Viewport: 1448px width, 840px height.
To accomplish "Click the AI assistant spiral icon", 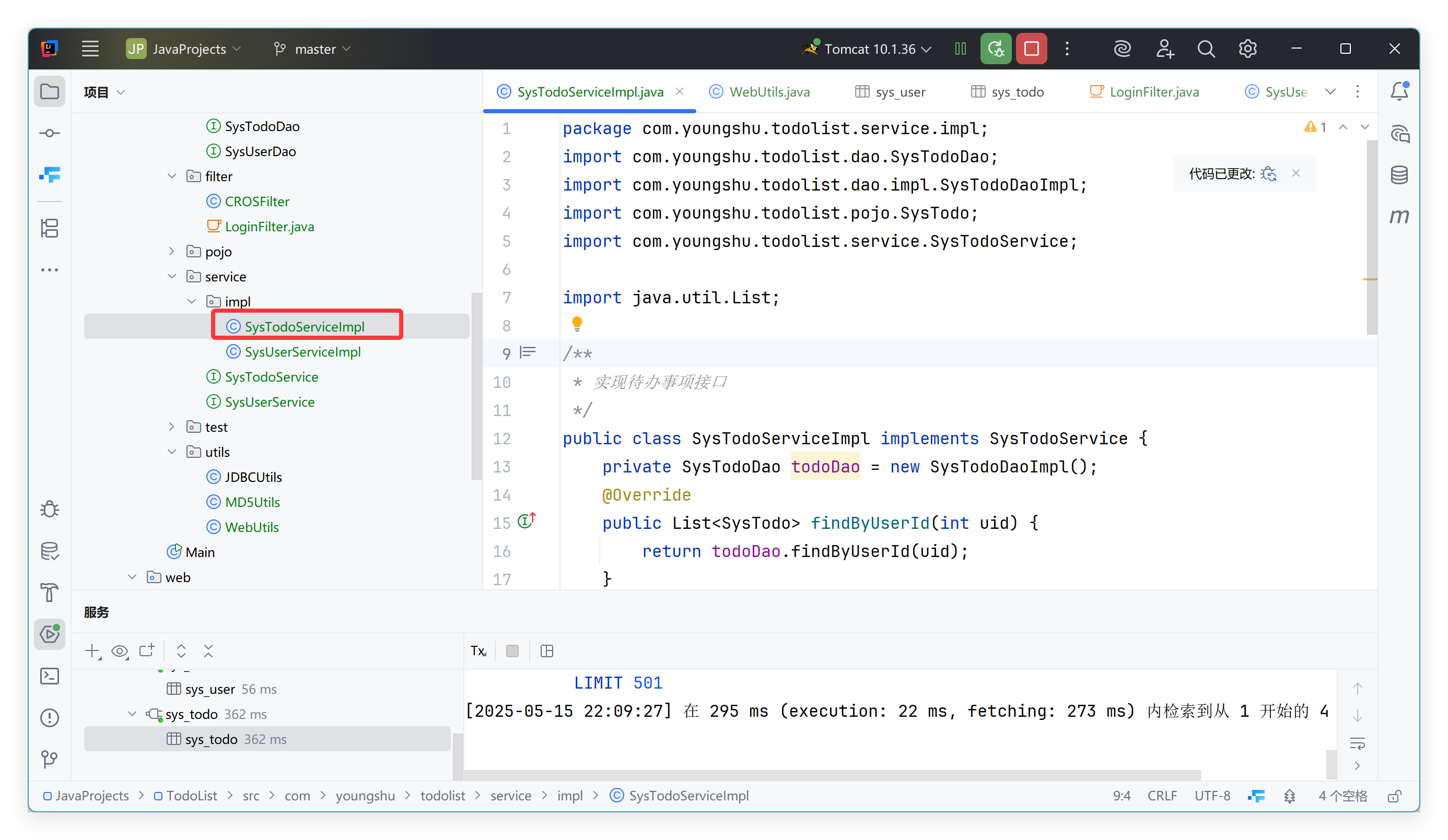I will (1122, 49).
